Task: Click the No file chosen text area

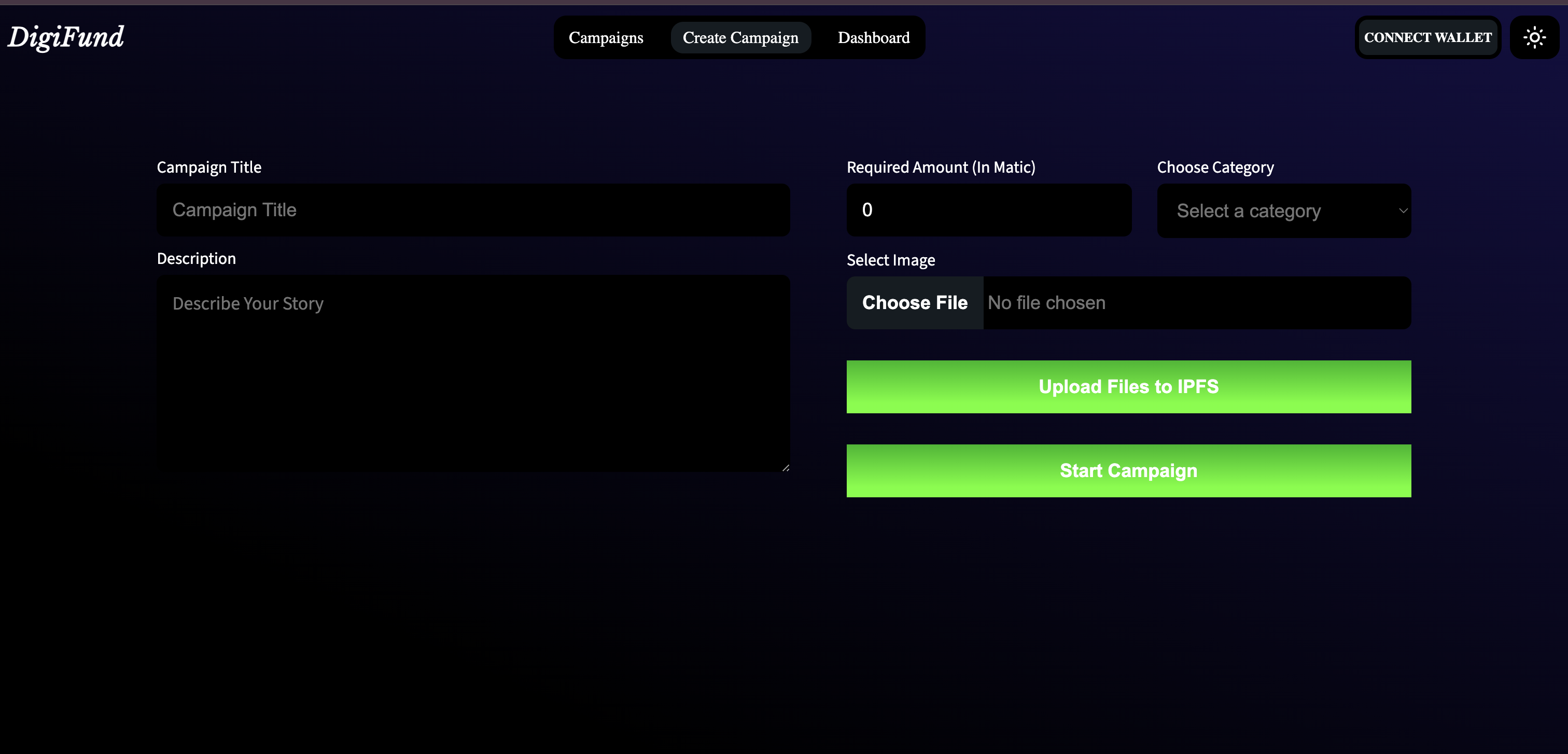Action: click(1047, 303)
